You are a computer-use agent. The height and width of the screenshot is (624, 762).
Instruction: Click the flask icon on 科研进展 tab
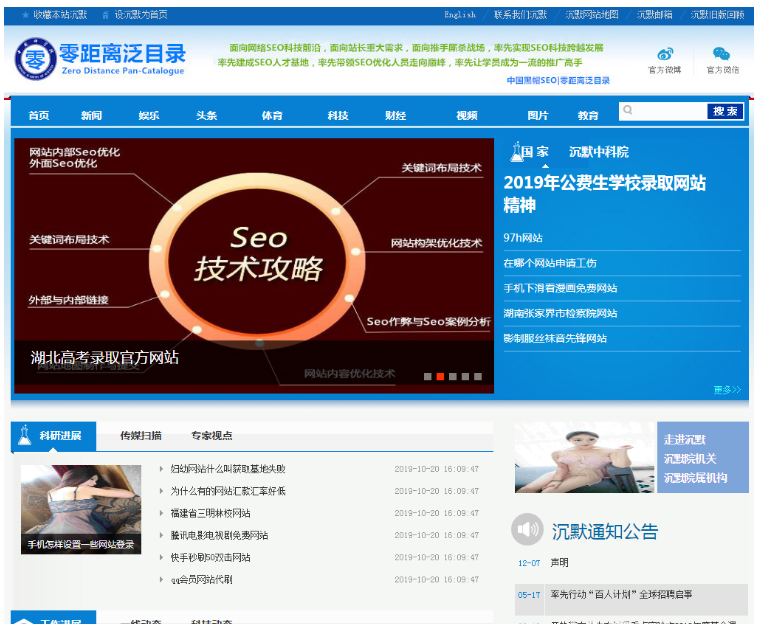pyautogui.click(x=25, y=435)
